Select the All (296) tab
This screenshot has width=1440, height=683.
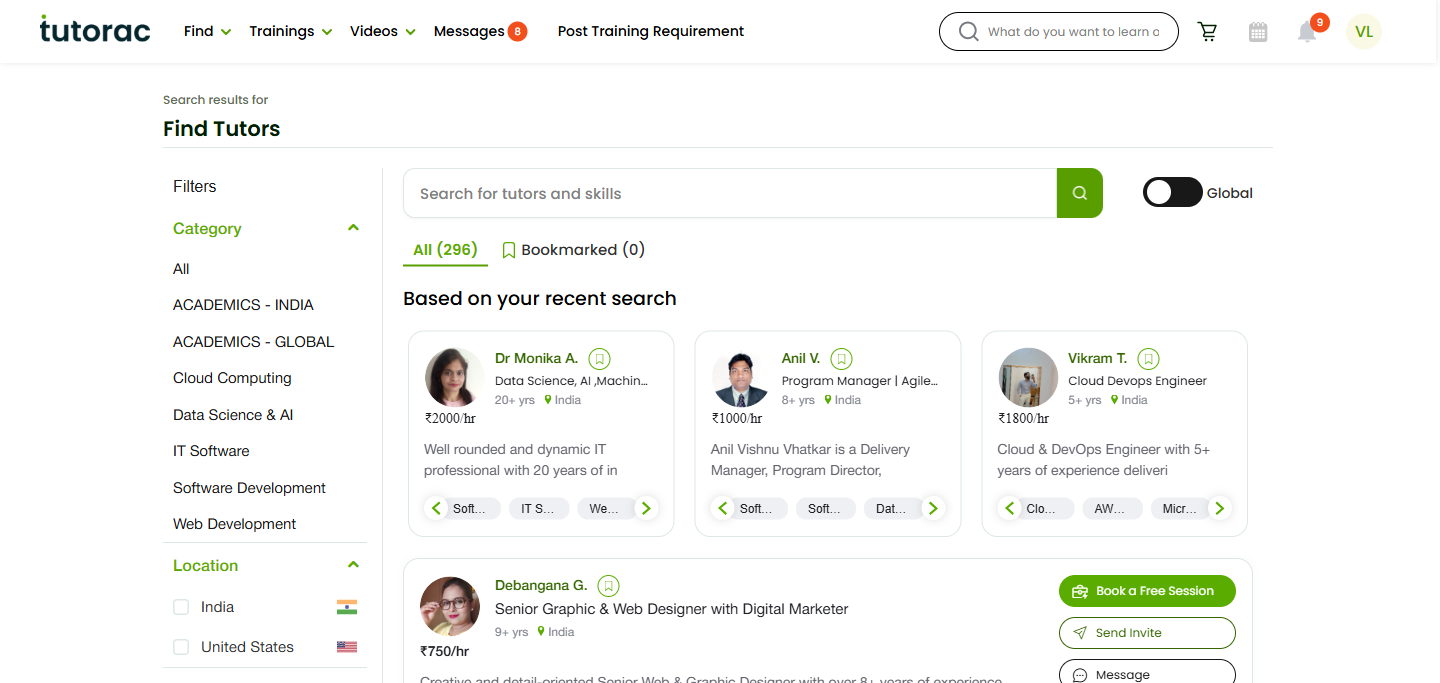point(445,249)
